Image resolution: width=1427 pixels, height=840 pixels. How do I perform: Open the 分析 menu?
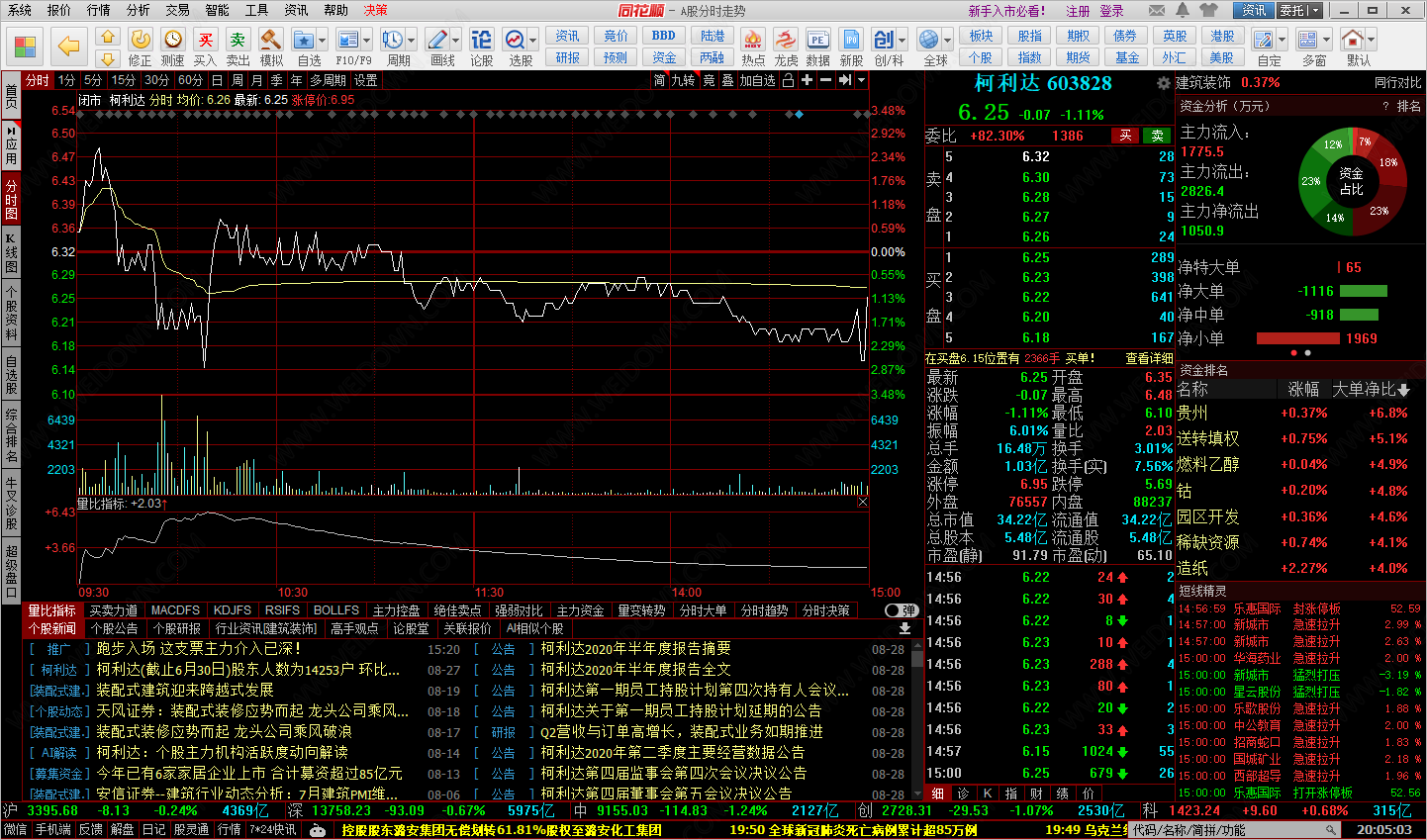point(139,10)
